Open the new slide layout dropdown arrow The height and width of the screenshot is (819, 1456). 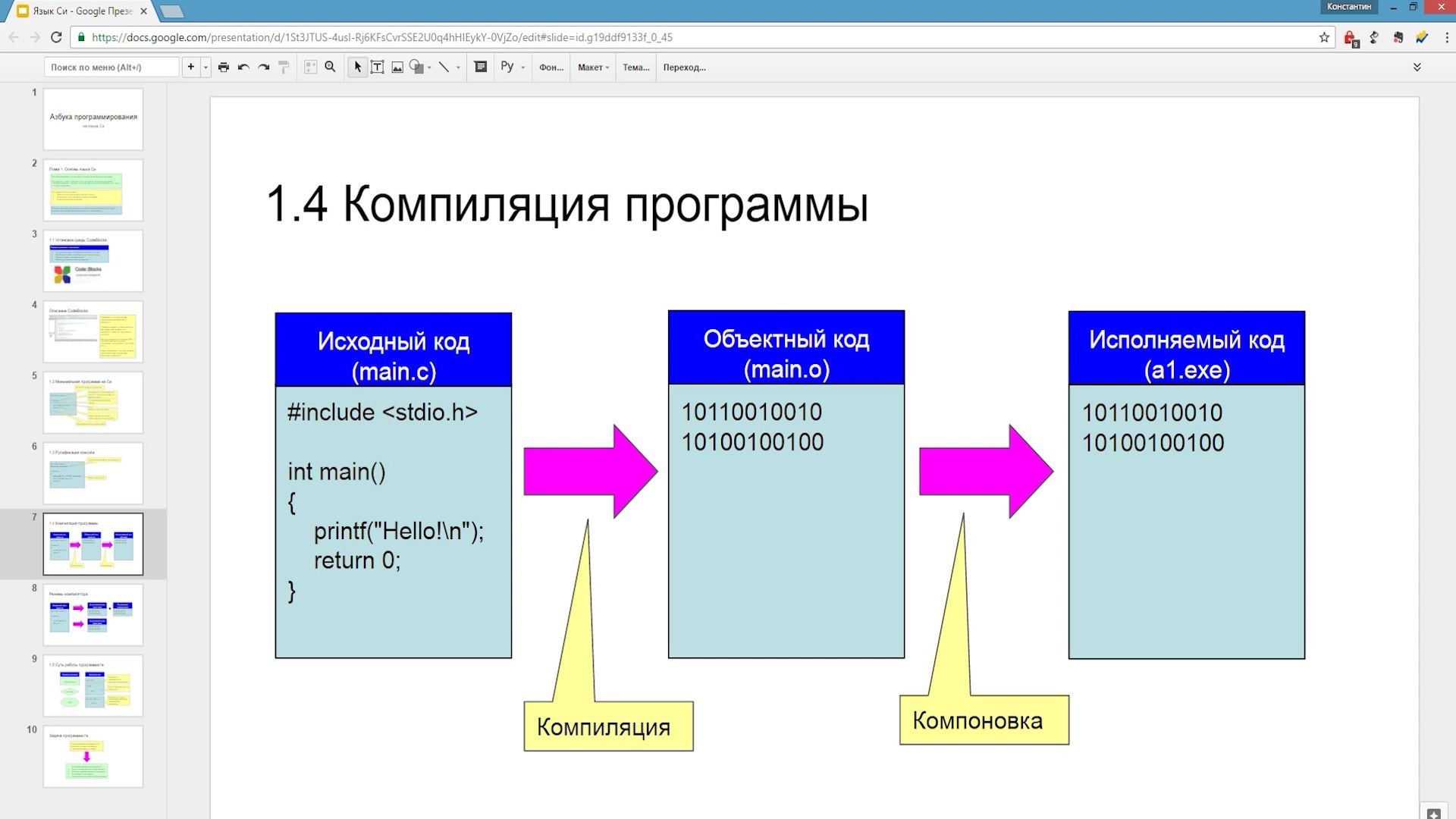[x=205, y=67]
